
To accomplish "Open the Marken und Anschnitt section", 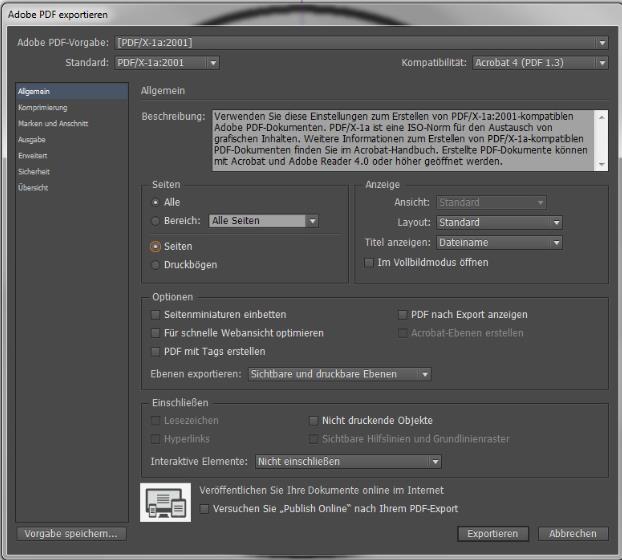I will [x=72, y=124].
